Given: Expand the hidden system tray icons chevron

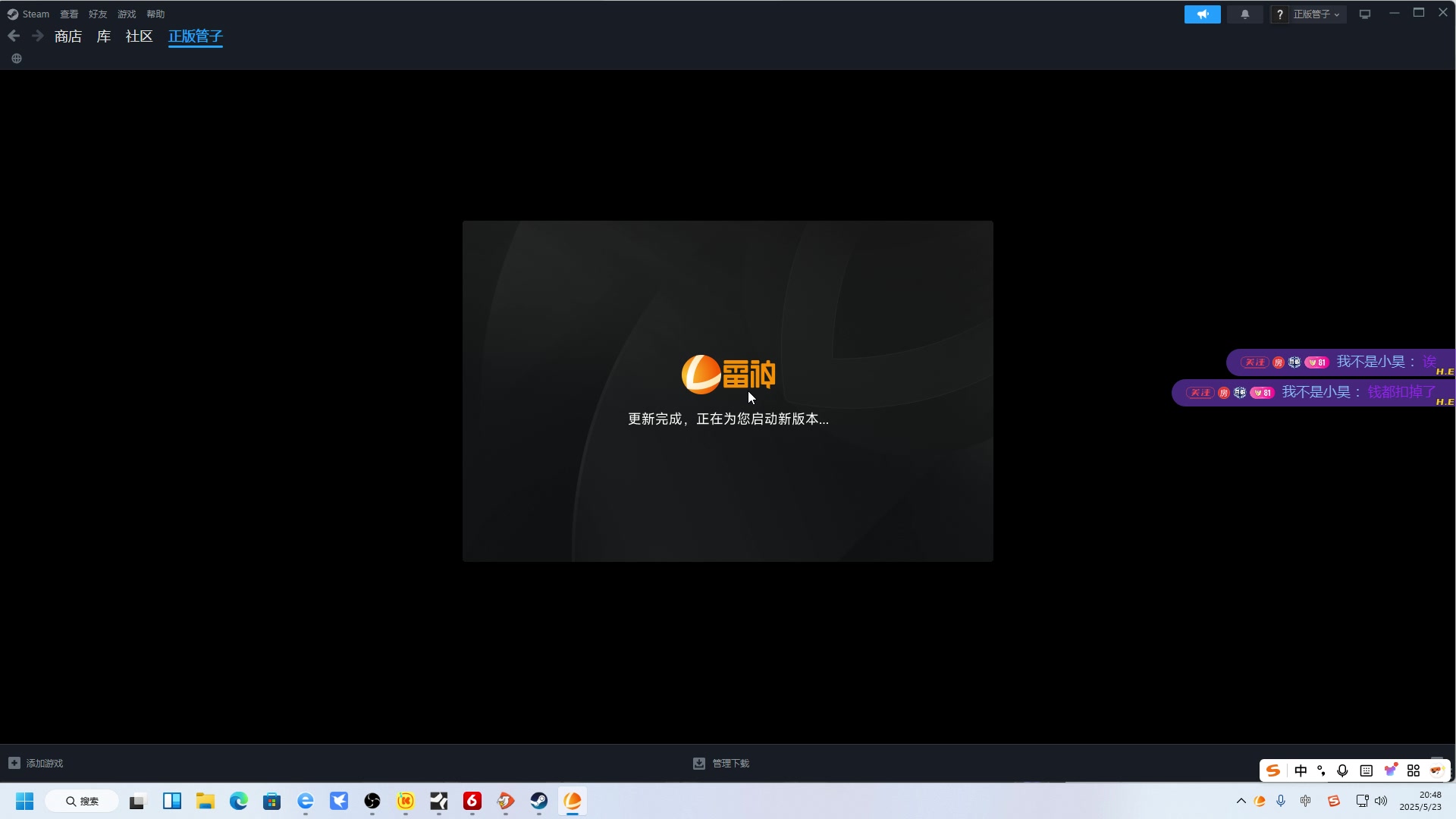Looking at the screenshot, I should click(1241, 801).
